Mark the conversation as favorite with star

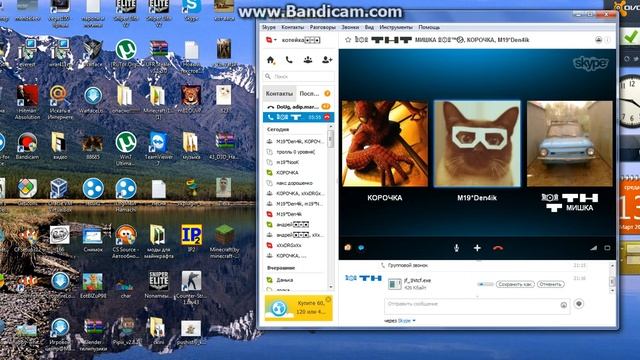tap(348, 40)
